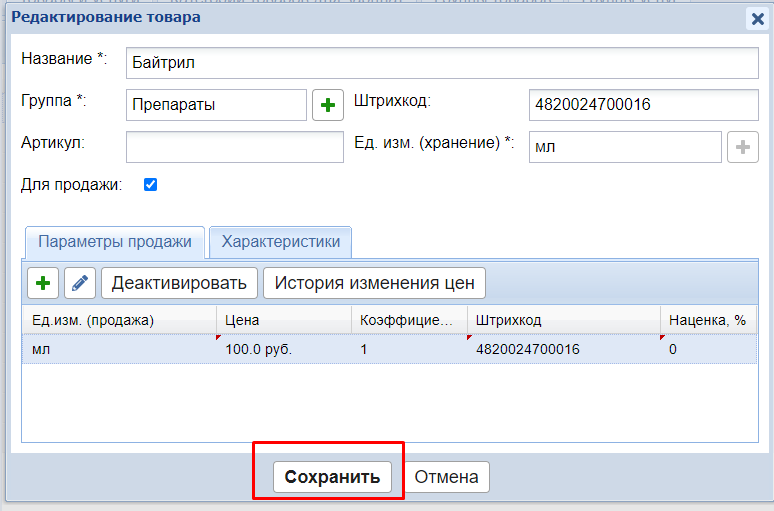Screen dimensions: 774x511
Task: Click the 100.0 руб. price cell
Action: click(x=283, y=349)
